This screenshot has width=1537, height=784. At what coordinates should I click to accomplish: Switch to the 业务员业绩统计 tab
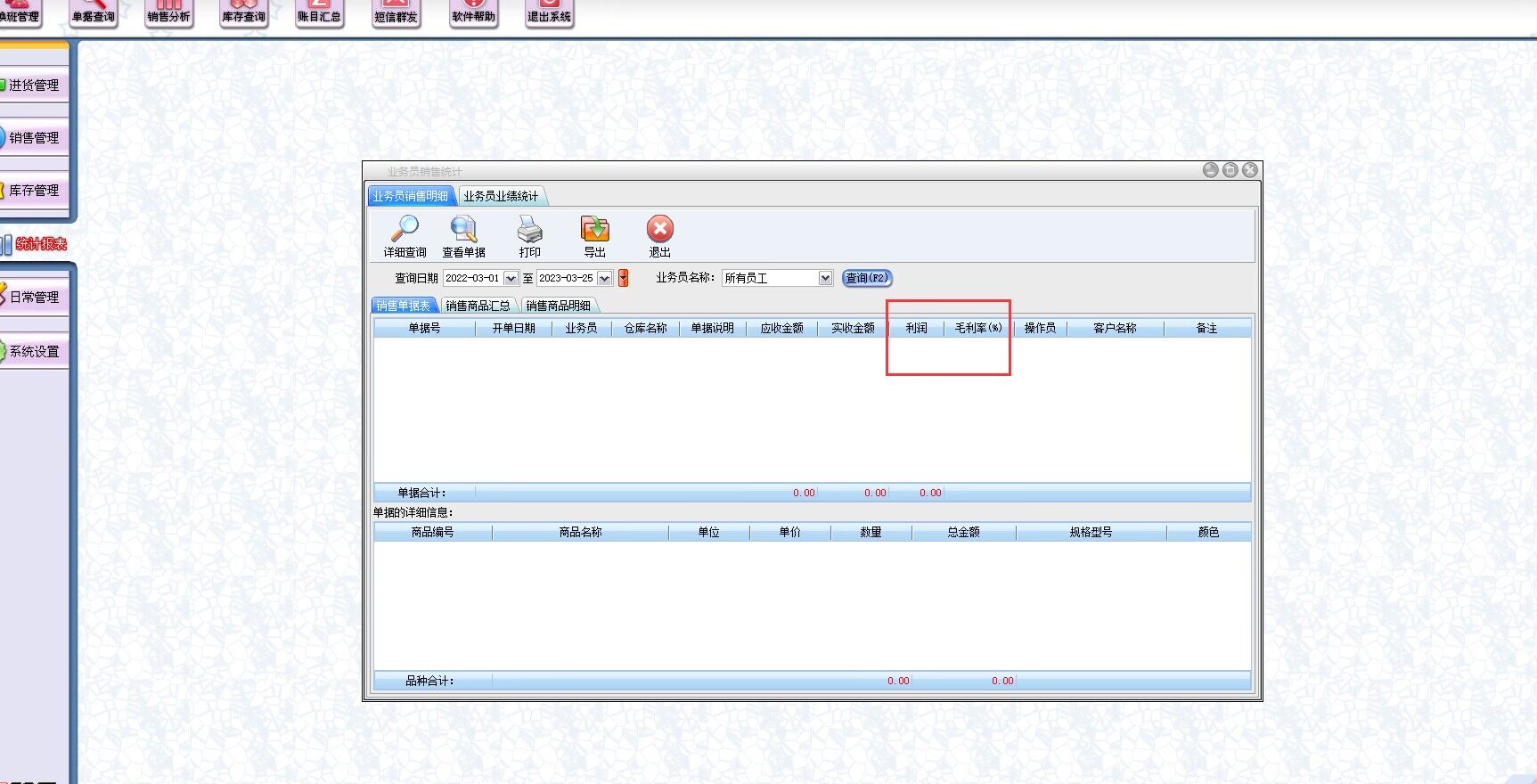(500, 196)
